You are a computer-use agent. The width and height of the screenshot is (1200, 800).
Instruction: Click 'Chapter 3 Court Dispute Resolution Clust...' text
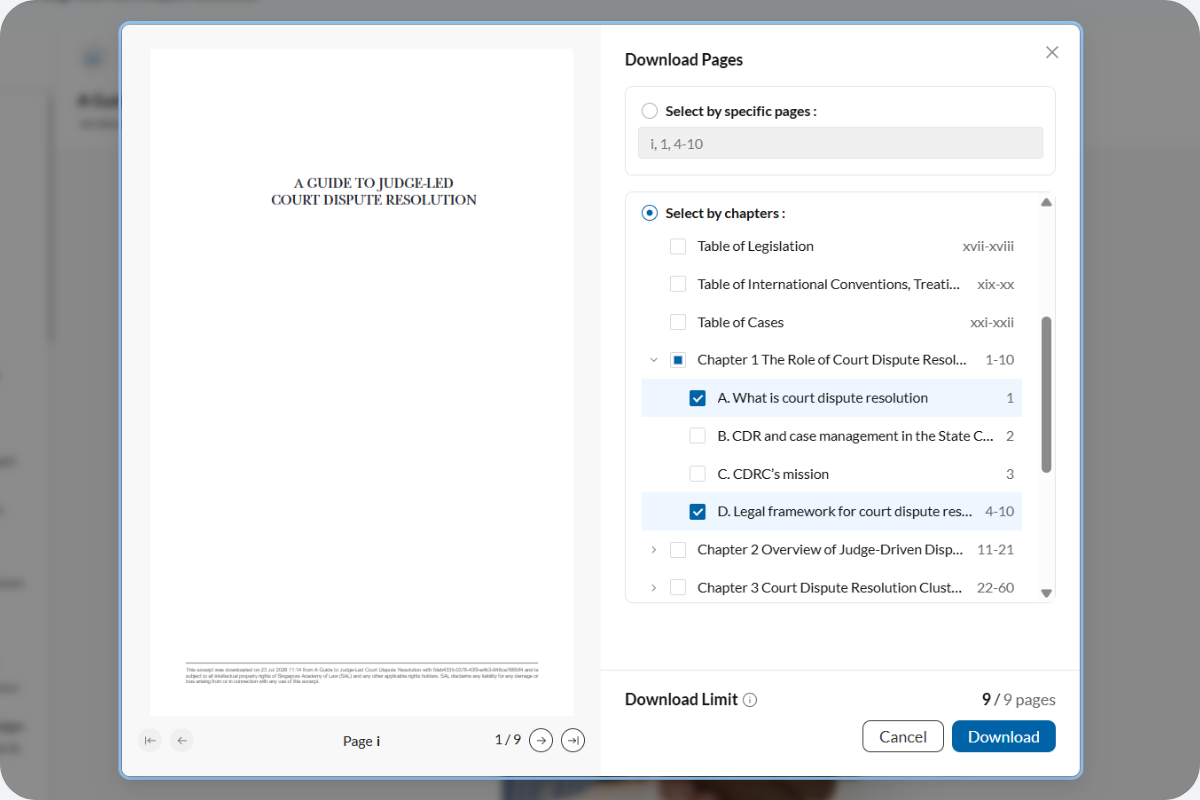pyautogui.click(x=830, y=588)
